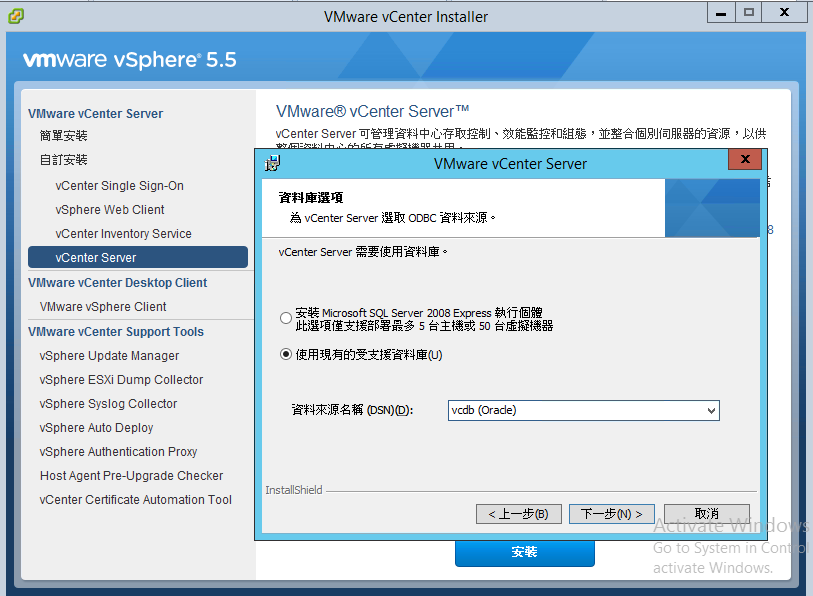
Task: Select 自訂安裝 custom install in sidebar
Action: (x=63, y=160)
